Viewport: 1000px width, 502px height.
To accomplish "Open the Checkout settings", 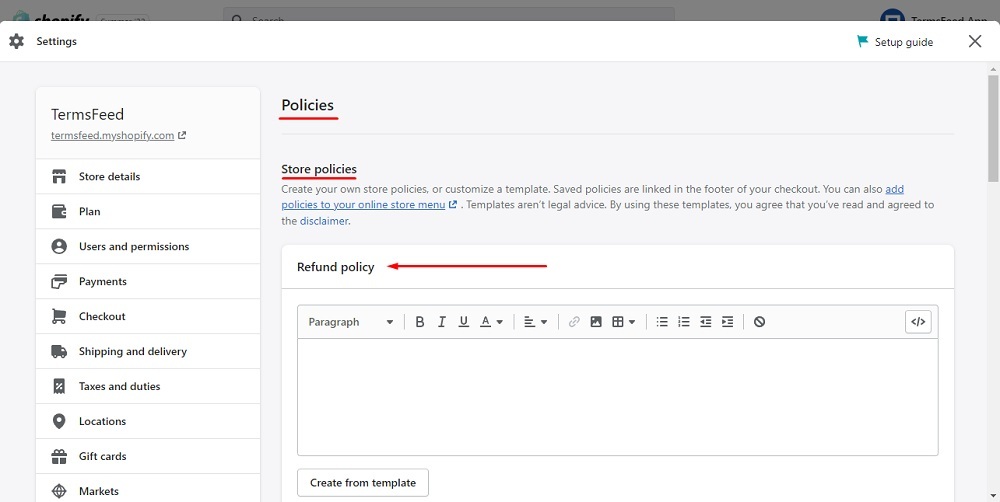I will tap(148, 316).
